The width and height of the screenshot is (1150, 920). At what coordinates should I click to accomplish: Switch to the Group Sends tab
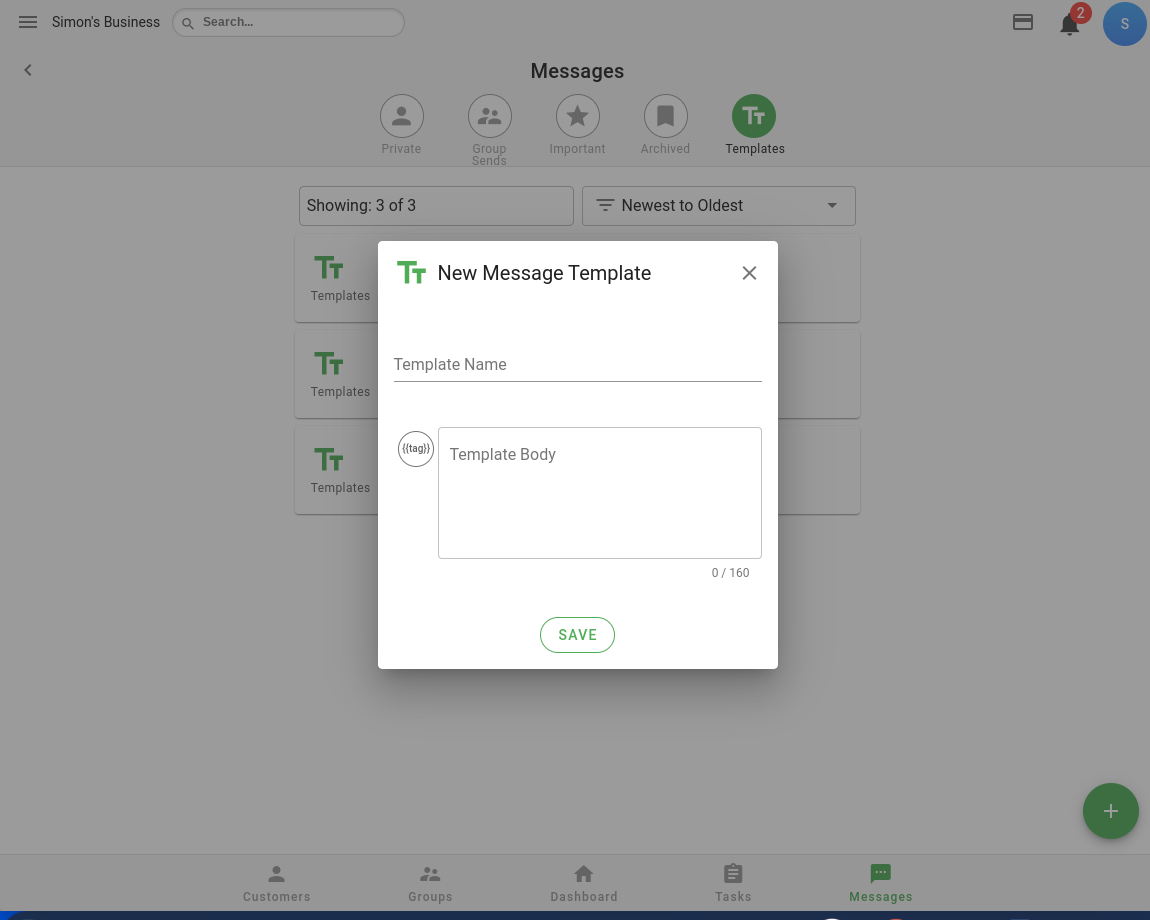[x=489, y=130]
